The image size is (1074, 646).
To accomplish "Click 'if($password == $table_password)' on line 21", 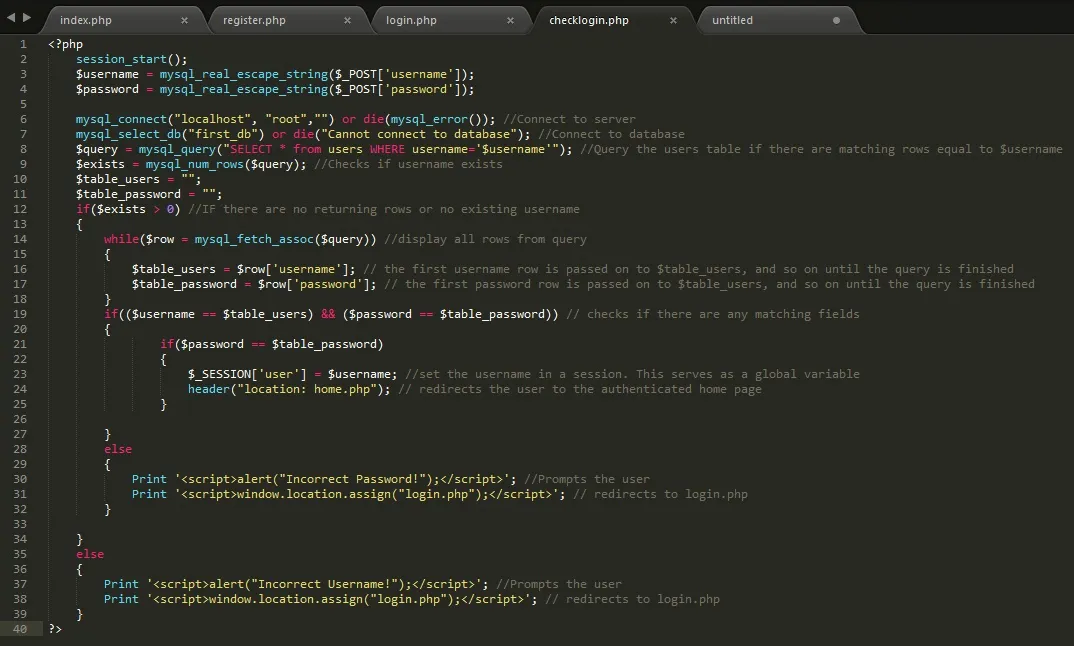I will pyautogui.click(x=272, y=344).
